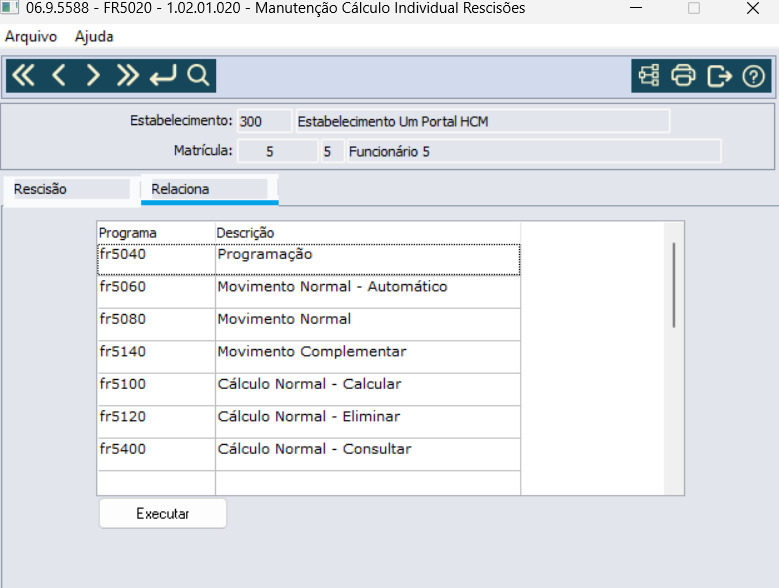
Task: Click the Movimento Normal description for fr5080
Action: pyautogui.click(x=368, y=324)
